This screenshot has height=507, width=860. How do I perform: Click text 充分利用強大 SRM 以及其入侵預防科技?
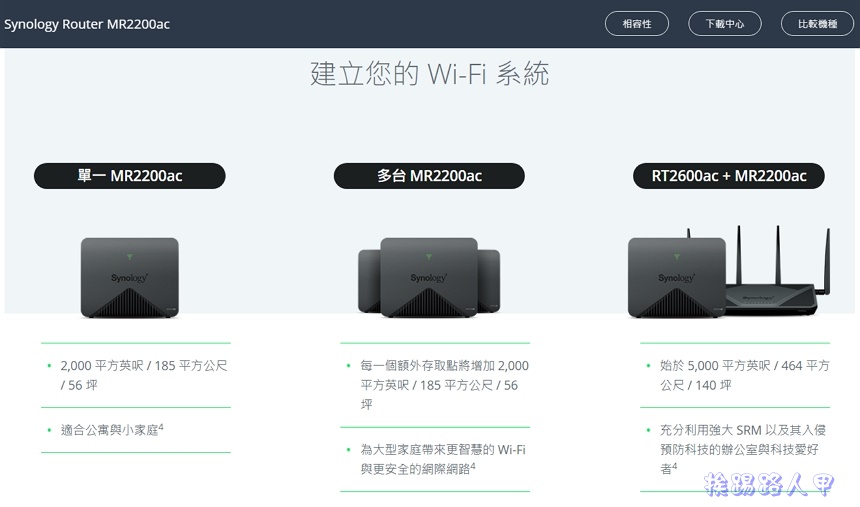743,440
